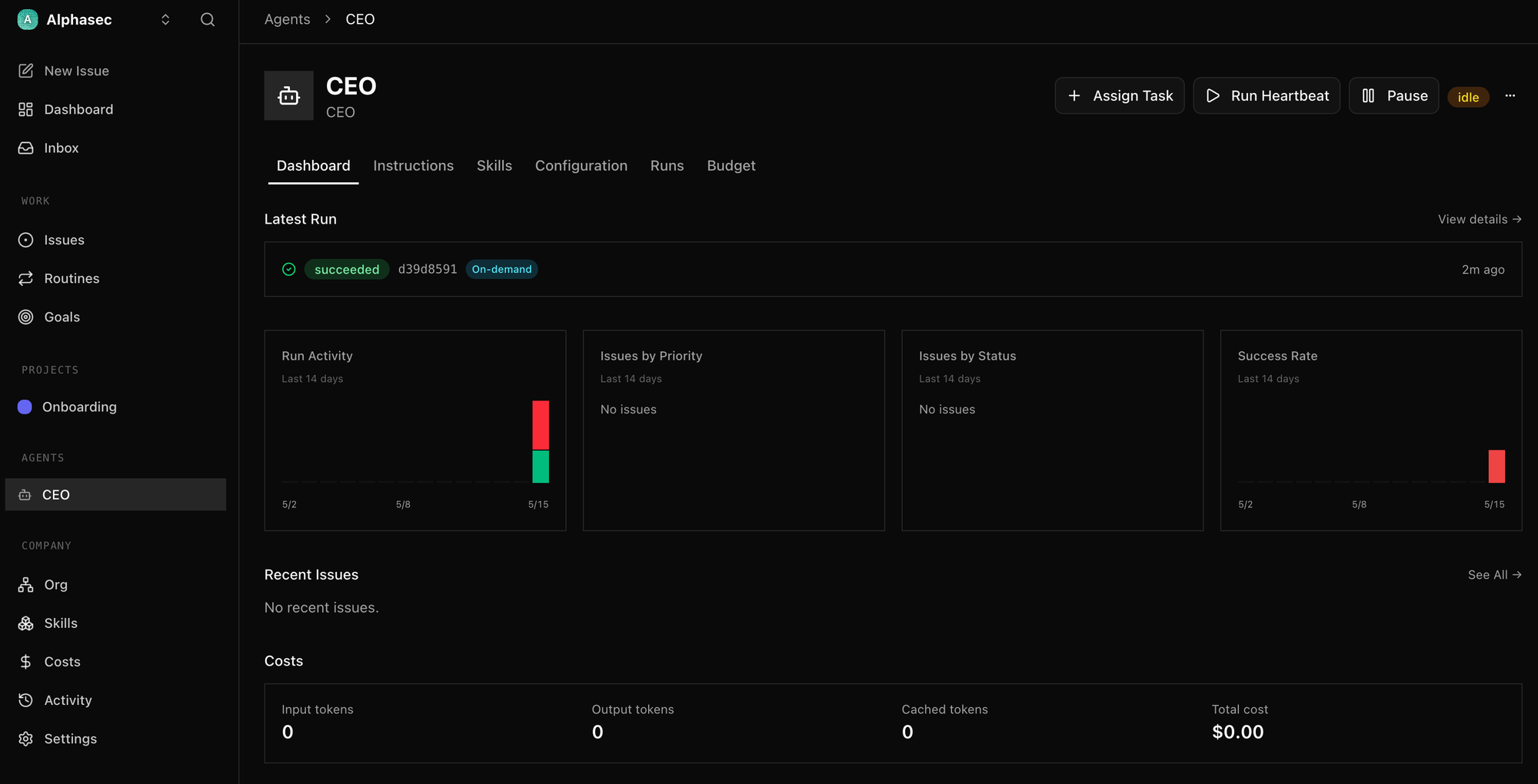Switch to the Configuration tab
1538x784 pixels.
point(581,165)
